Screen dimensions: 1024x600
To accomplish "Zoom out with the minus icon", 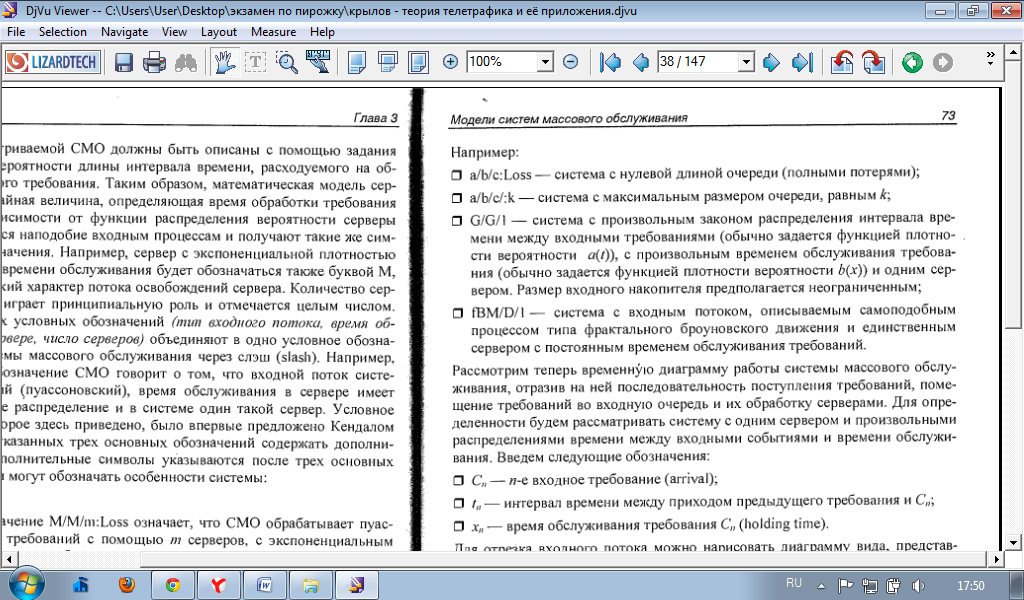I will pos(571,62).
